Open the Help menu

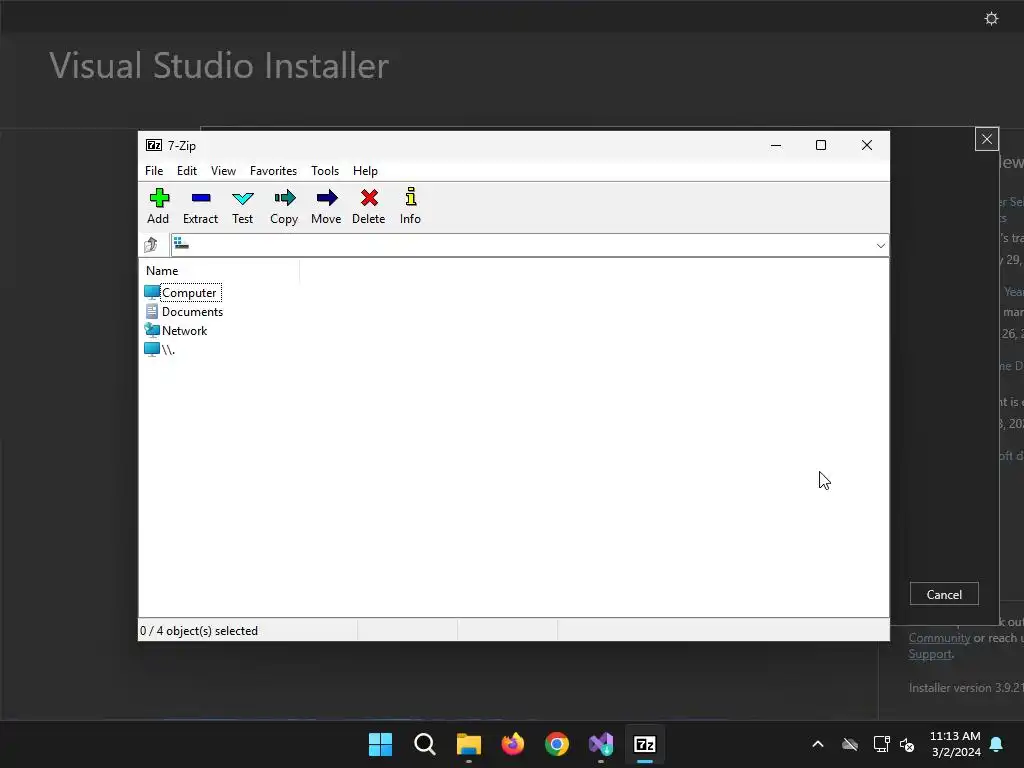[365, 170]
